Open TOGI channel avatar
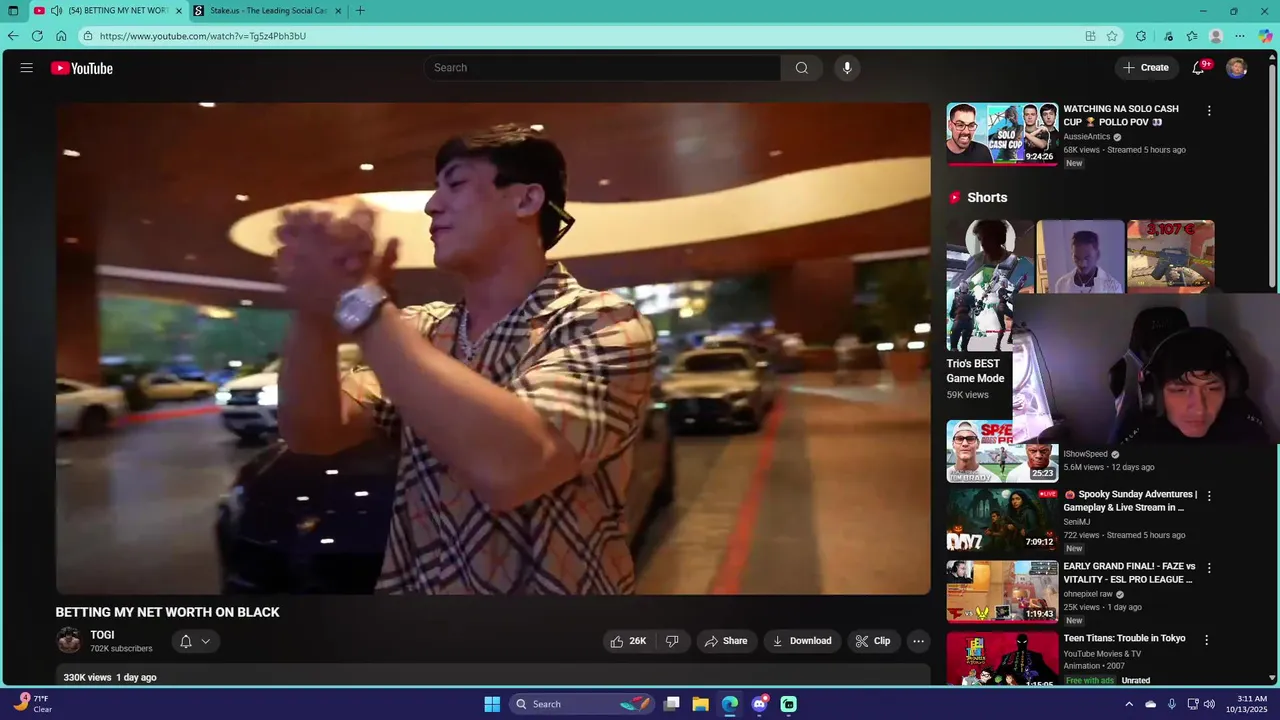The height and width of the screenshot is (720, 1280). (x=69, y=641)
